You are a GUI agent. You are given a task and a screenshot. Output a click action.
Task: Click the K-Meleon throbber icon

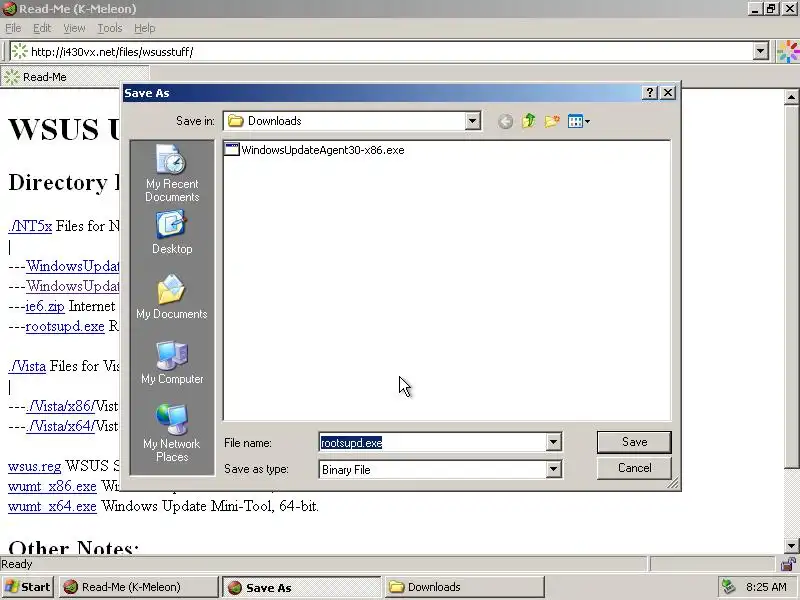tap(788, 52)
